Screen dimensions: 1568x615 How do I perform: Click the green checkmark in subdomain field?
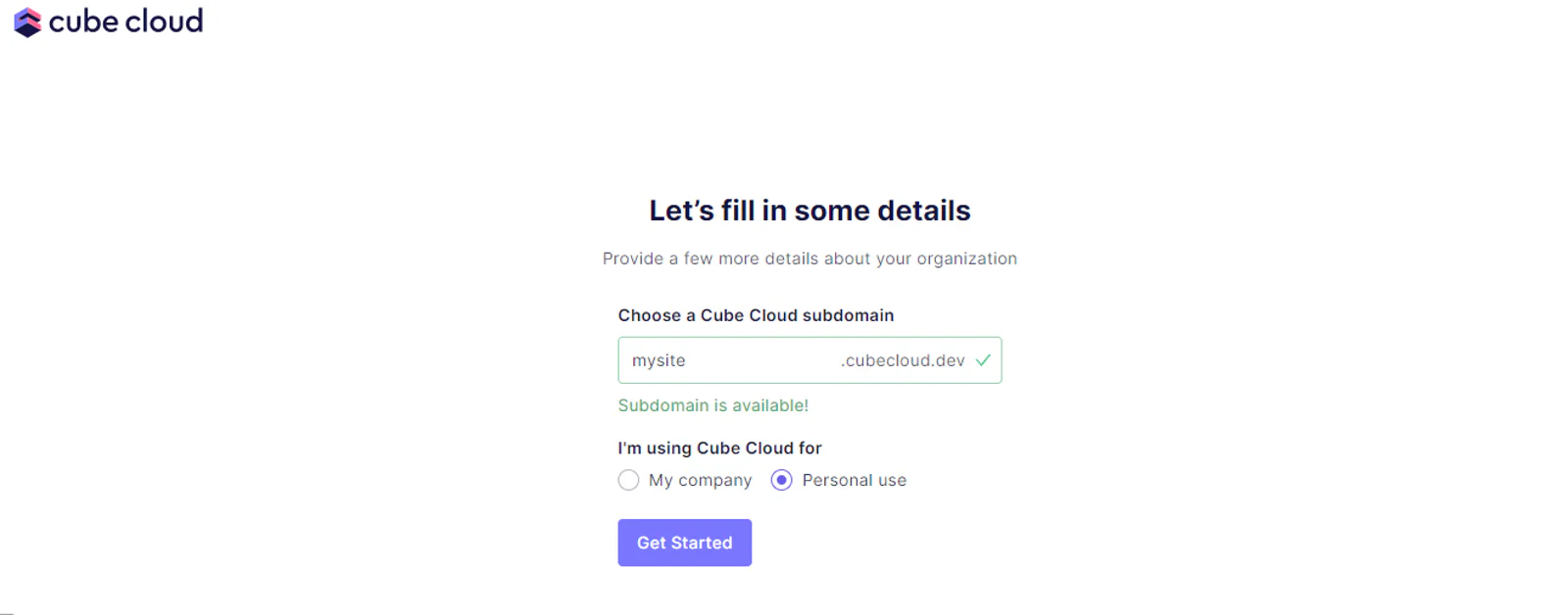[983, 360]
